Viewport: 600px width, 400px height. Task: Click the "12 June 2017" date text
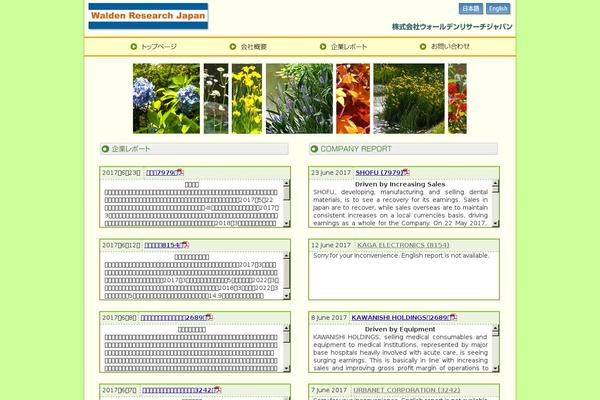[x=331, y=245]
